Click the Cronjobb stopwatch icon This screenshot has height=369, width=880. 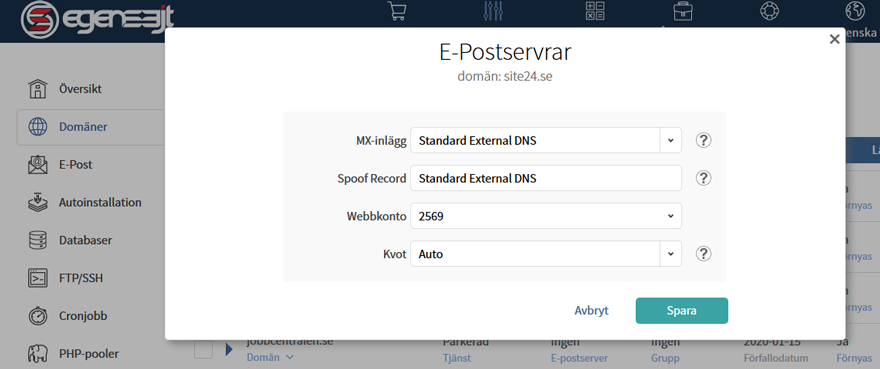click(x=38, y=316)
